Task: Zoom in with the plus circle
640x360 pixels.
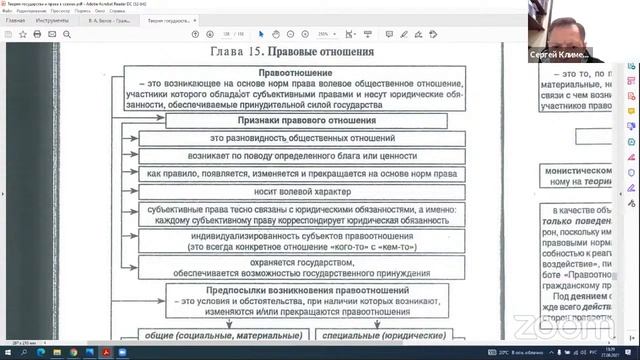Action: point(305,35)
